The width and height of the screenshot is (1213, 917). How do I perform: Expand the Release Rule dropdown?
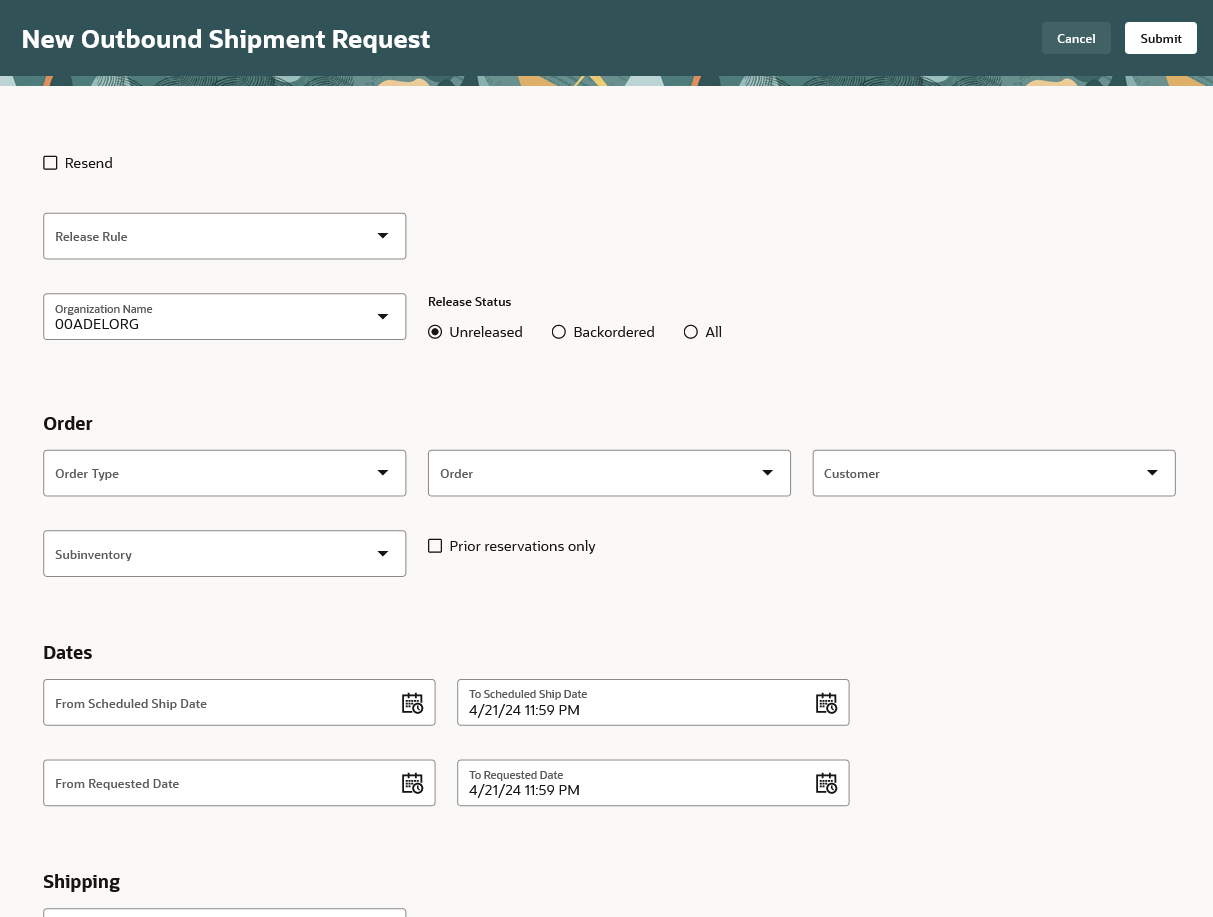coord(382,236)
